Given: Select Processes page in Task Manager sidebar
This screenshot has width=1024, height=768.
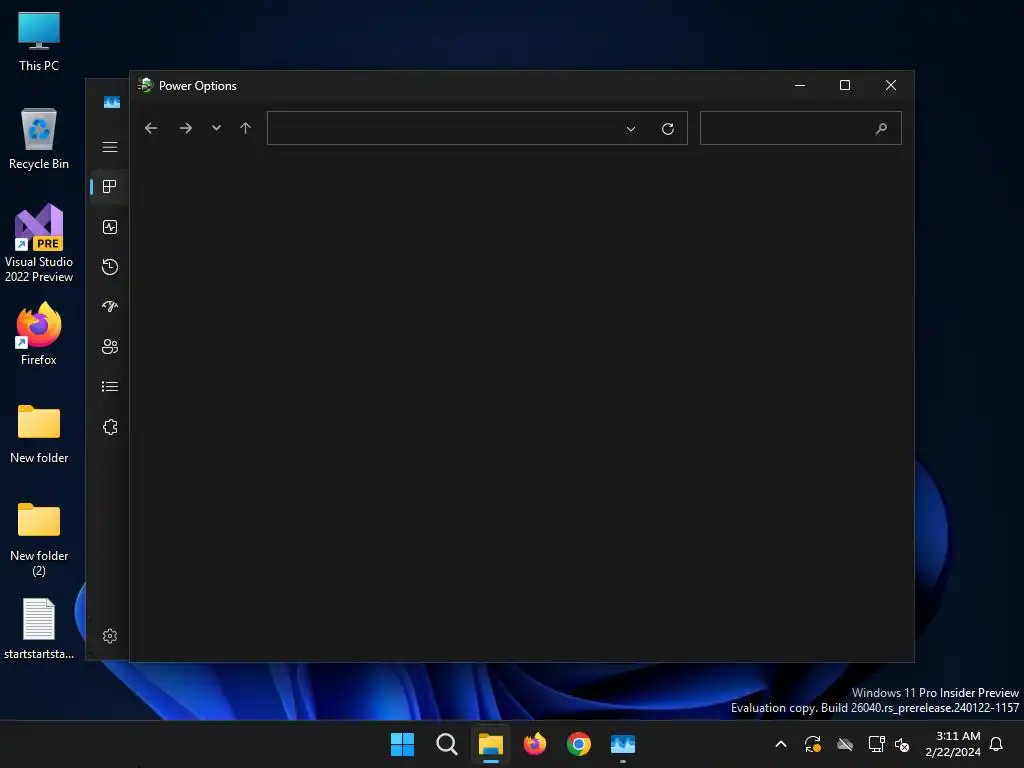Looking at the screenshot, I should [110, 187].
